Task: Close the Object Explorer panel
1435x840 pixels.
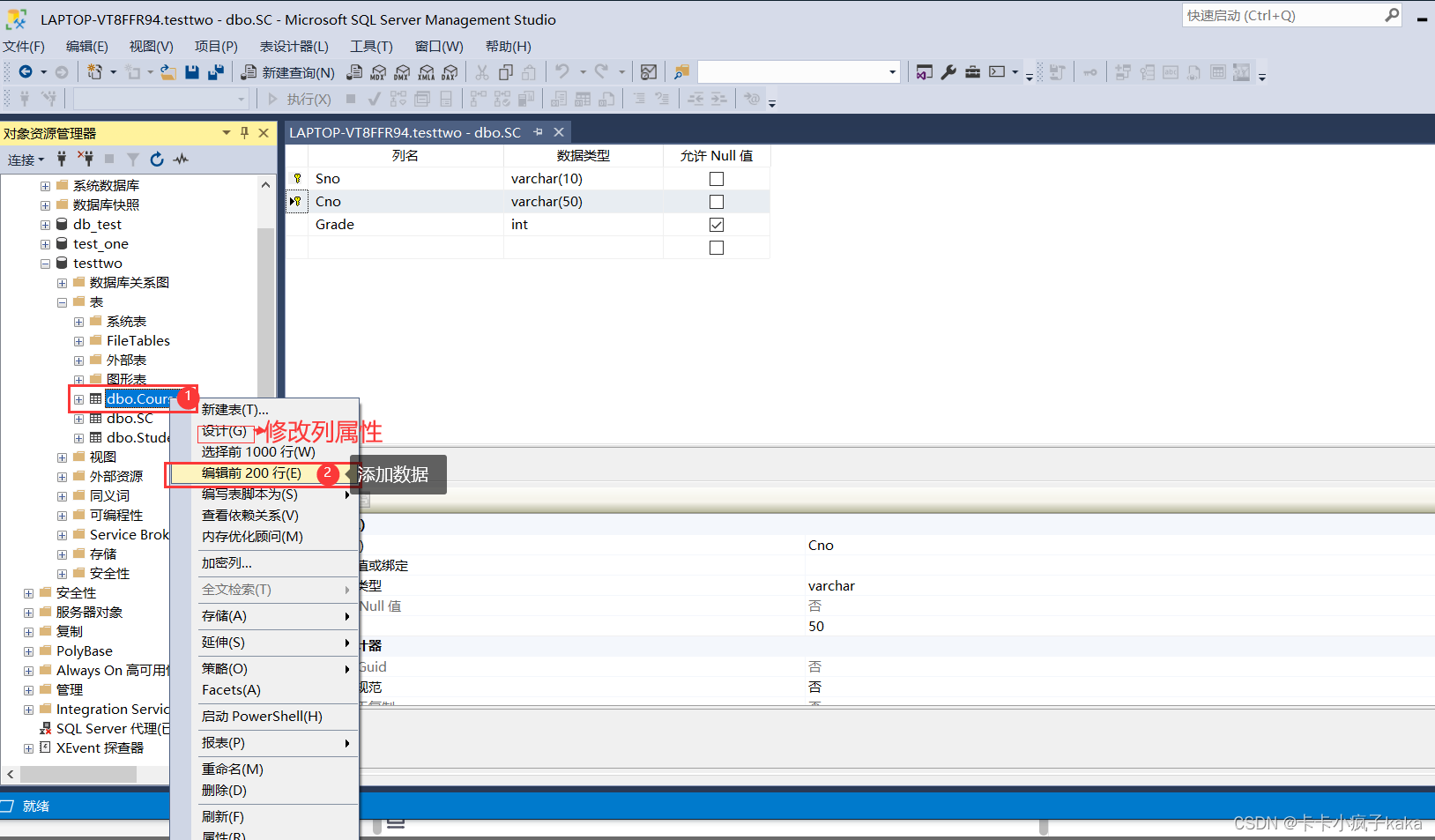Action: click(264, 133)
